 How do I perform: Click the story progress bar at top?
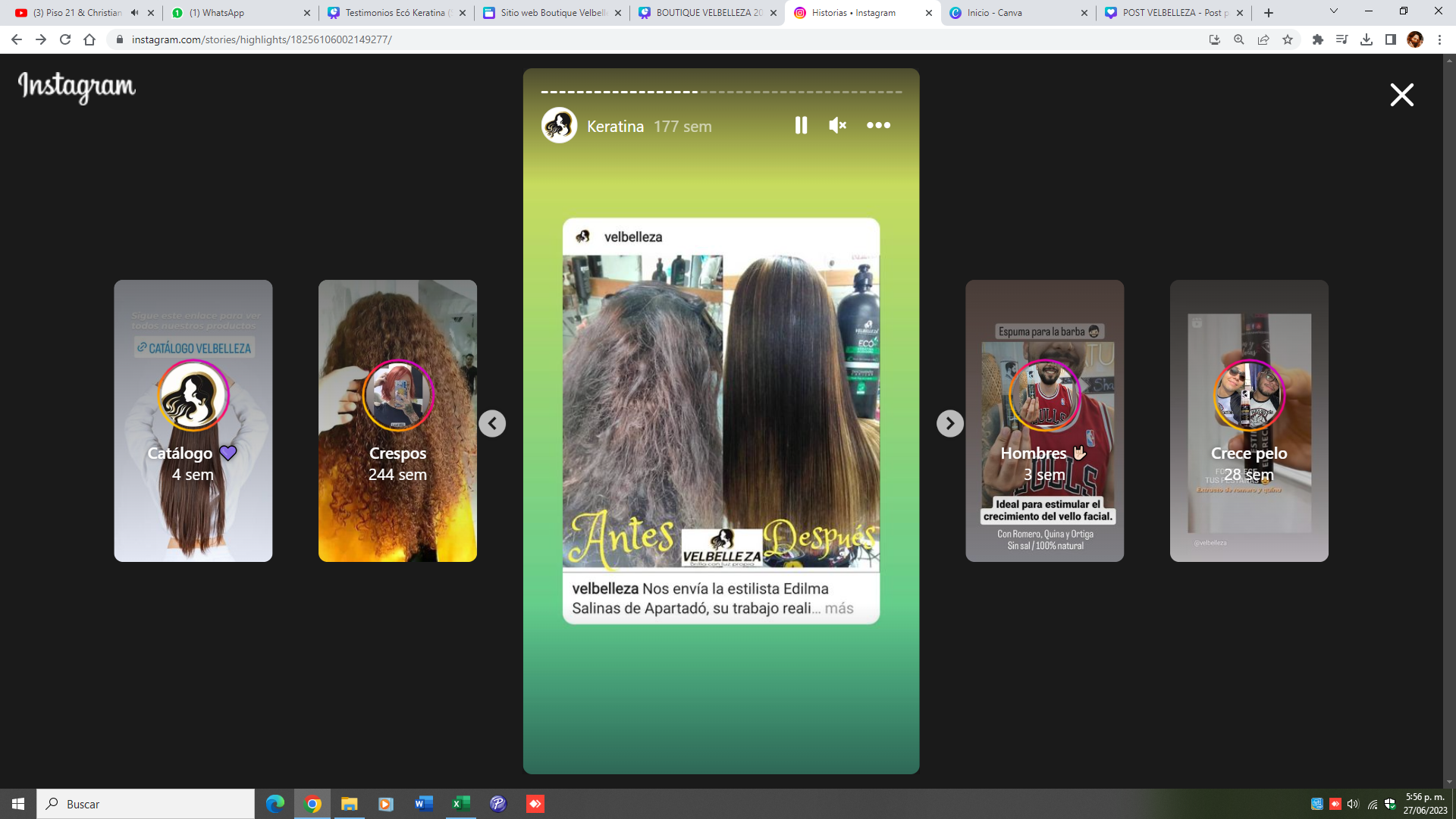(x=720, y=92)
